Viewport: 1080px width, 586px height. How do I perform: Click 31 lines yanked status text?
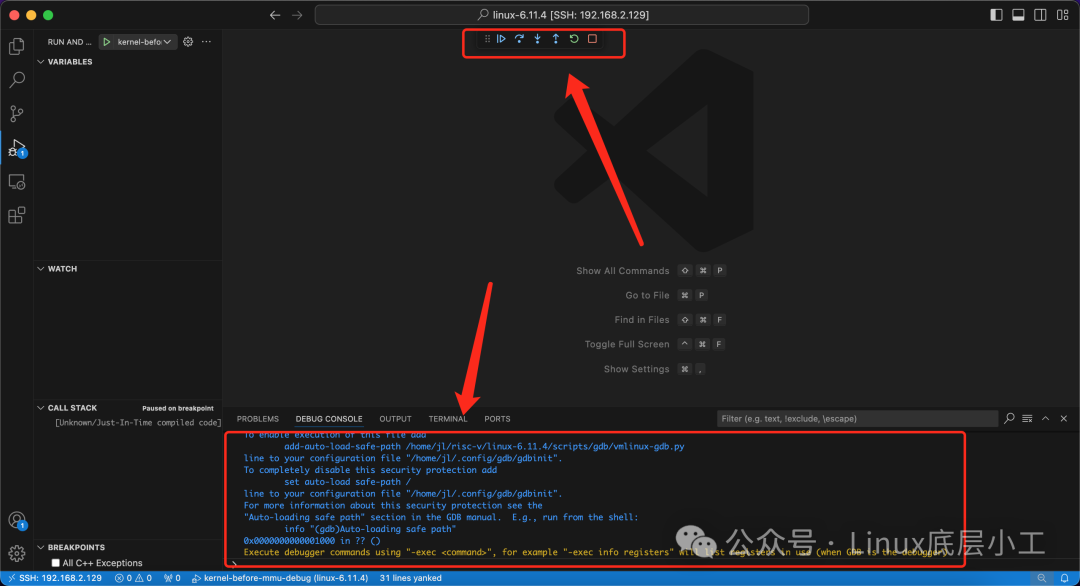(411, 578)
